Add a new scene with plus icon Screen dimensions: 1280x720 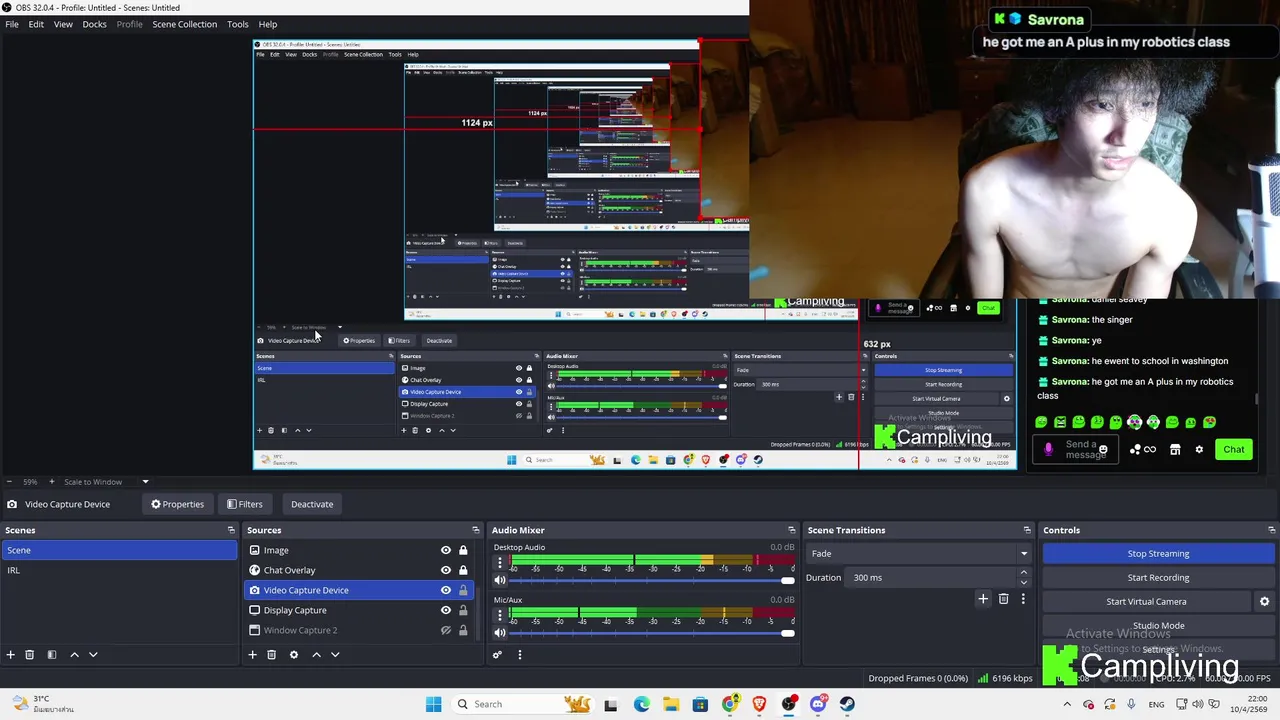click(11, 655)
